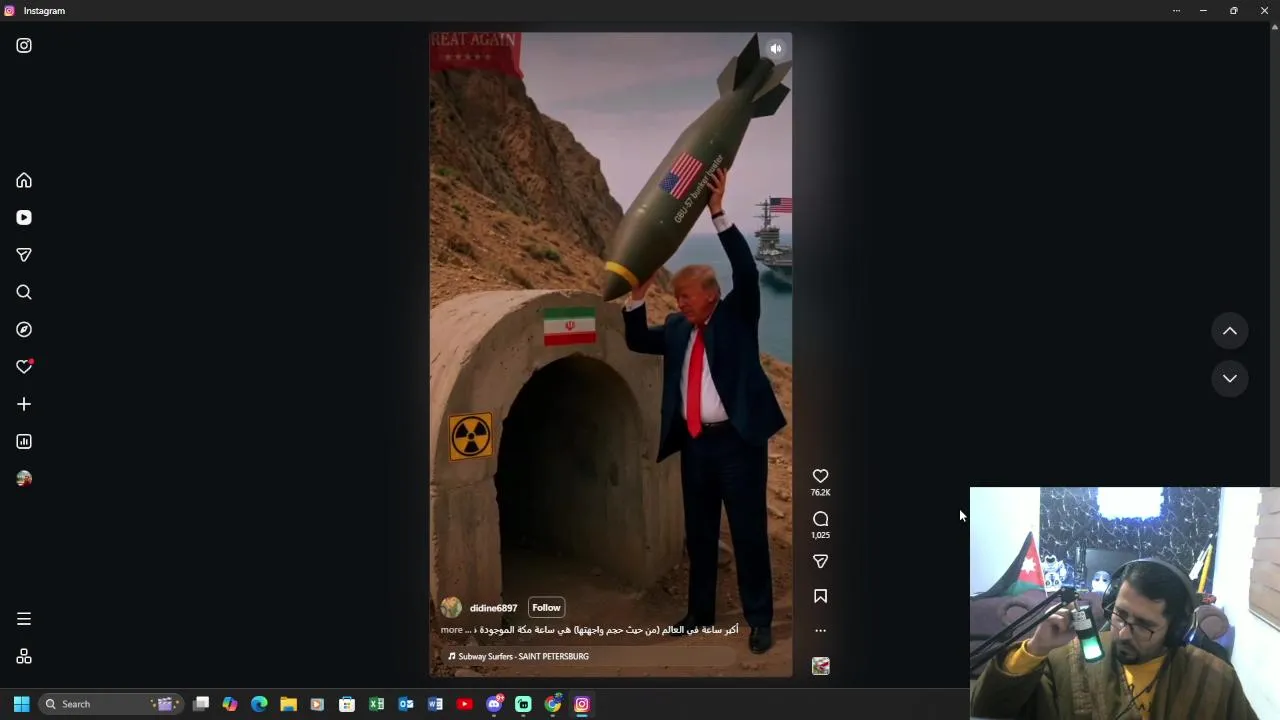Screen dimensions: 1280x720
Task: Open Microsoft Store from taskbar
Action: [x=347, y=704]
